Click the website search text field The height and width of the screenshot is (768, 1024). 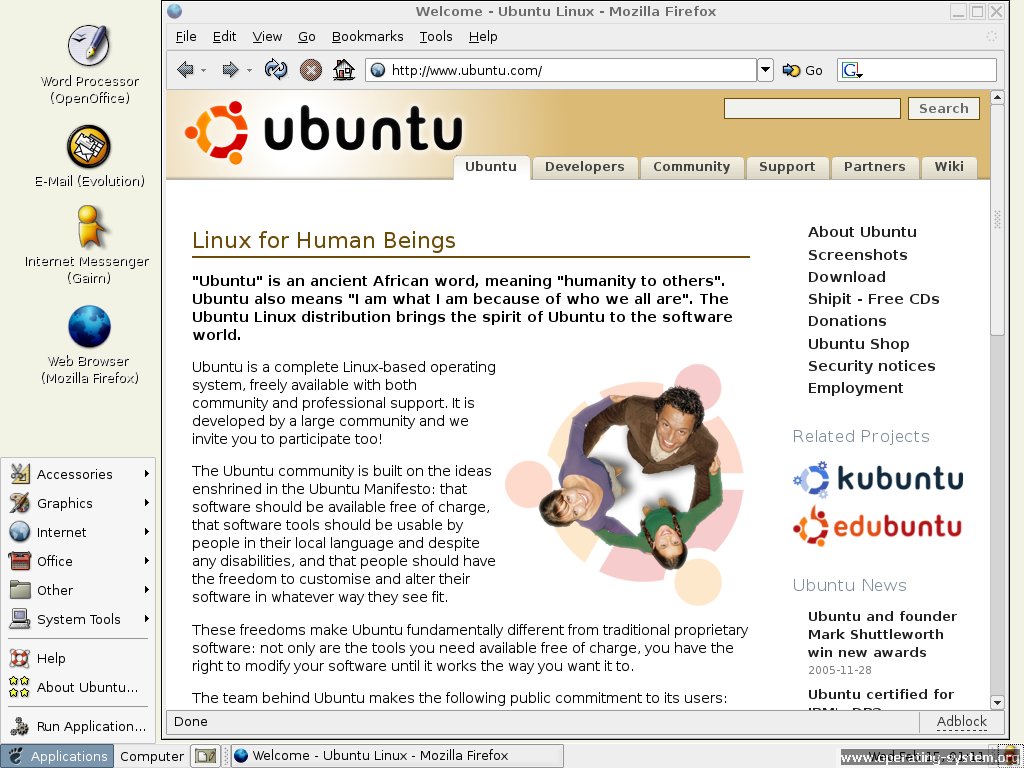(x=812, y=108)
